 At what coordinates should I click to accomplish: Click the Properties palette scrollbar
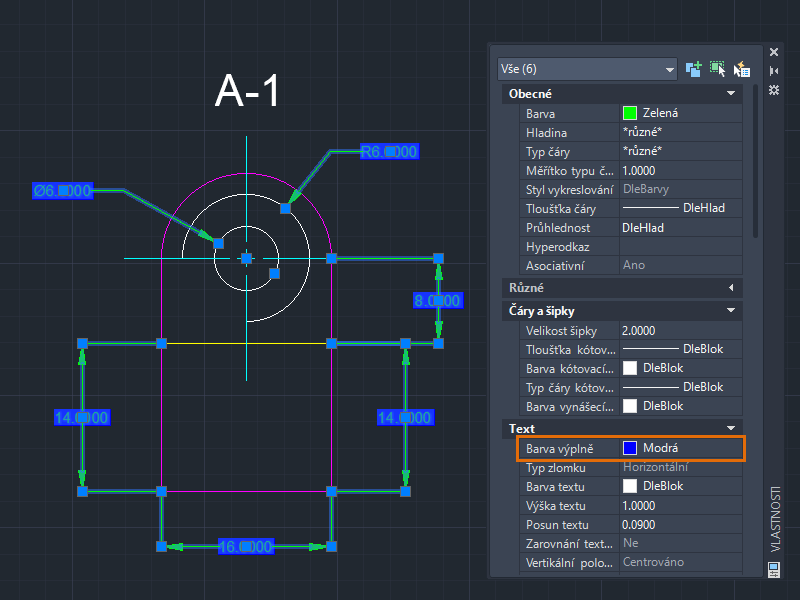coord(755,161)
